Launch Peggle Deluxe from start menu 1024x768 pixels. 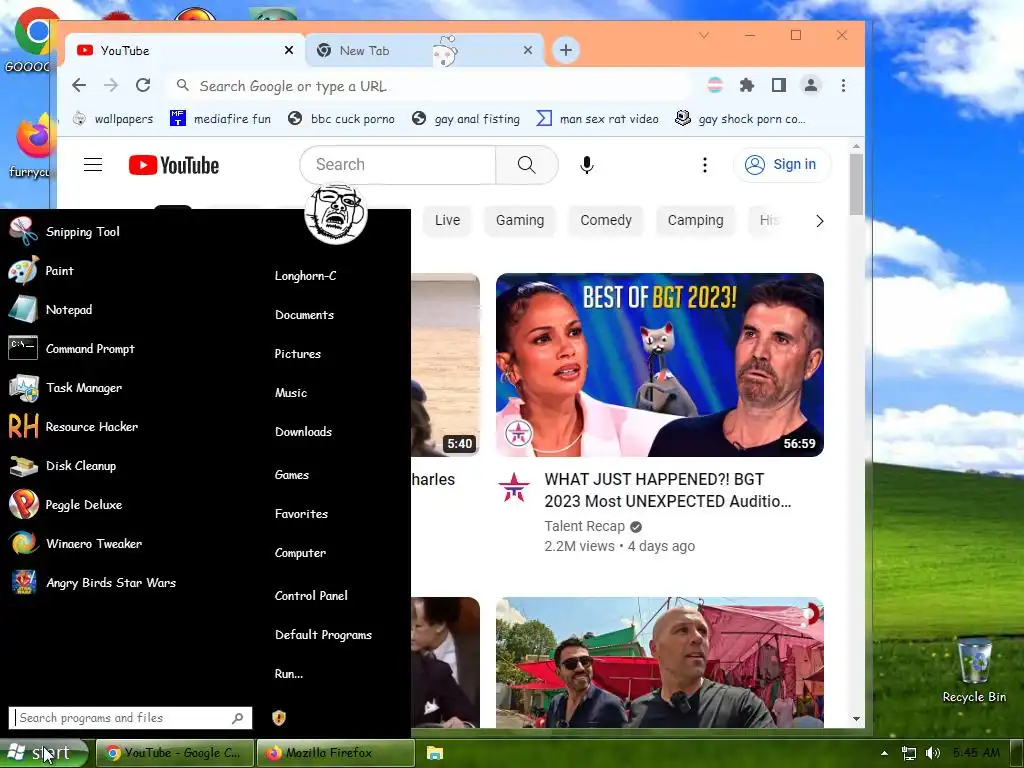point(65,505)
